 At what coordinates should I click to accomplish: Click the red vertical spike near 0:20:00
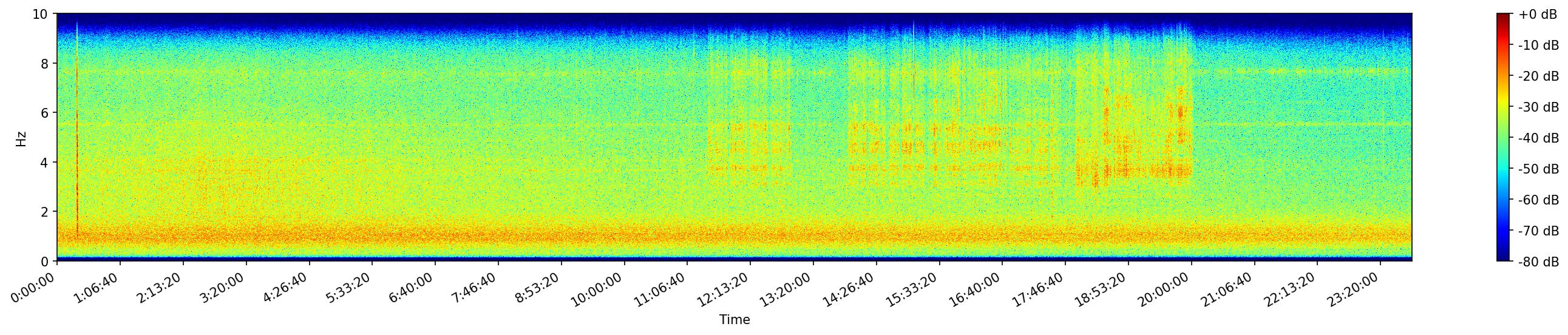click(77, 152)
